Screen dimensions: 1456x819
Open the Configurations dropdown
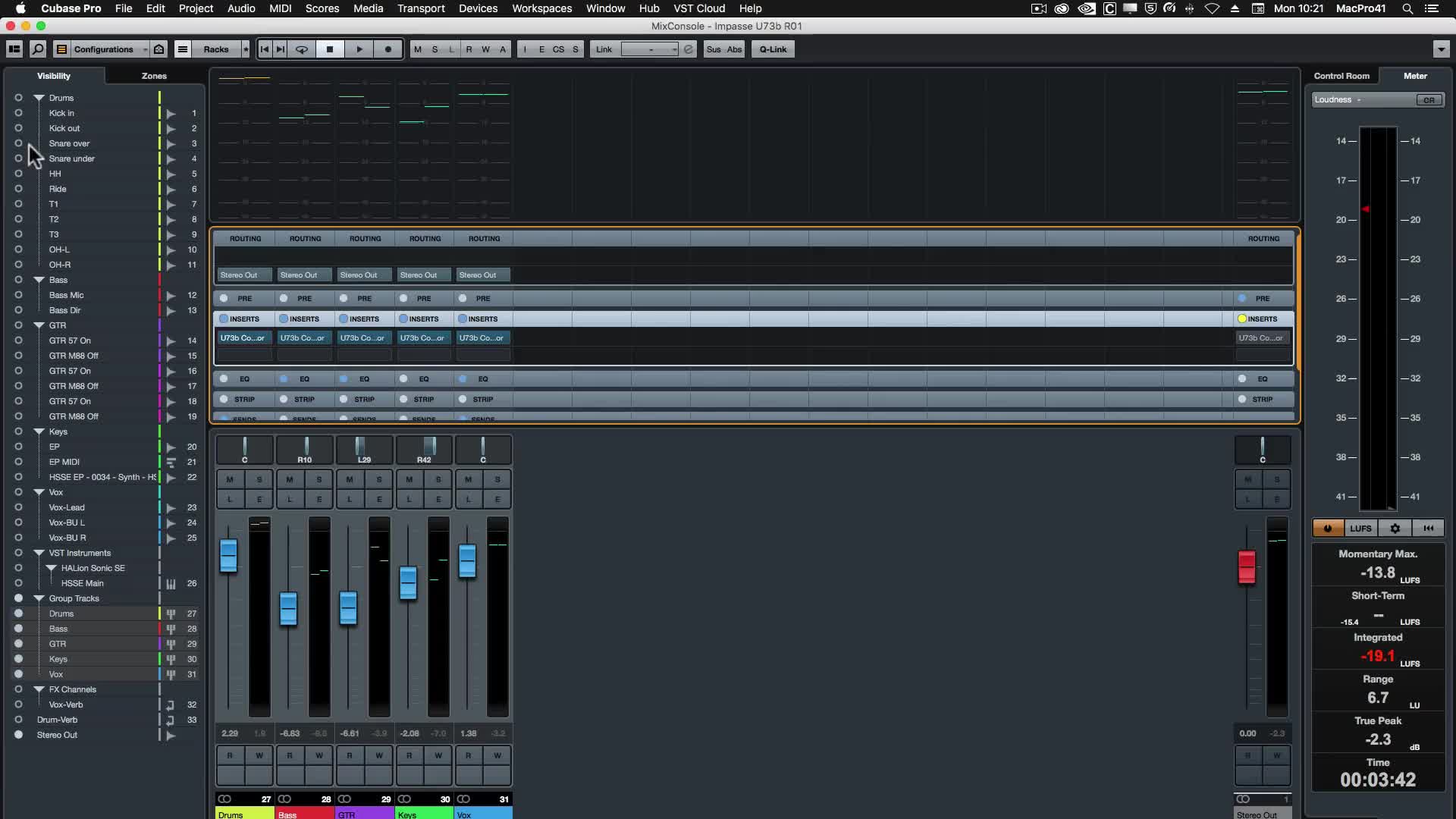click(x=110, y=49)
